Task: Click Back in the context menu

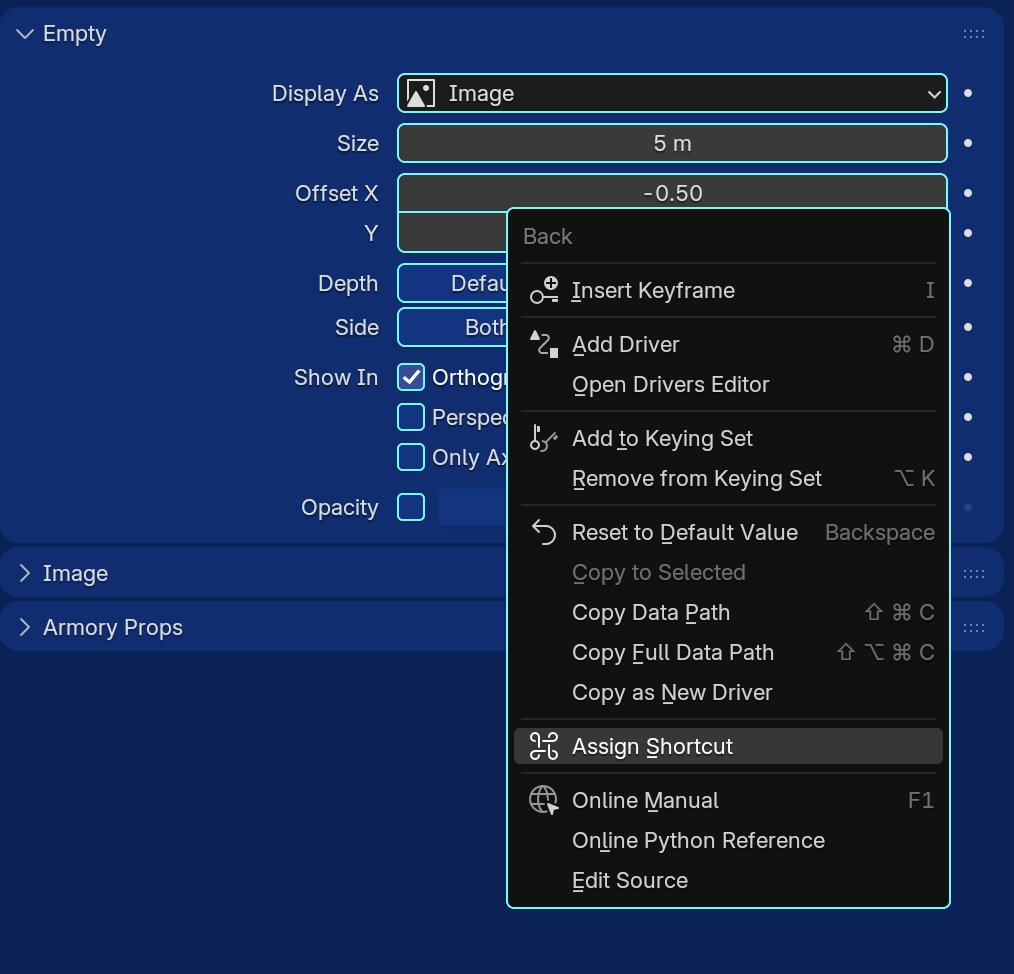Action: pos(547,236)
